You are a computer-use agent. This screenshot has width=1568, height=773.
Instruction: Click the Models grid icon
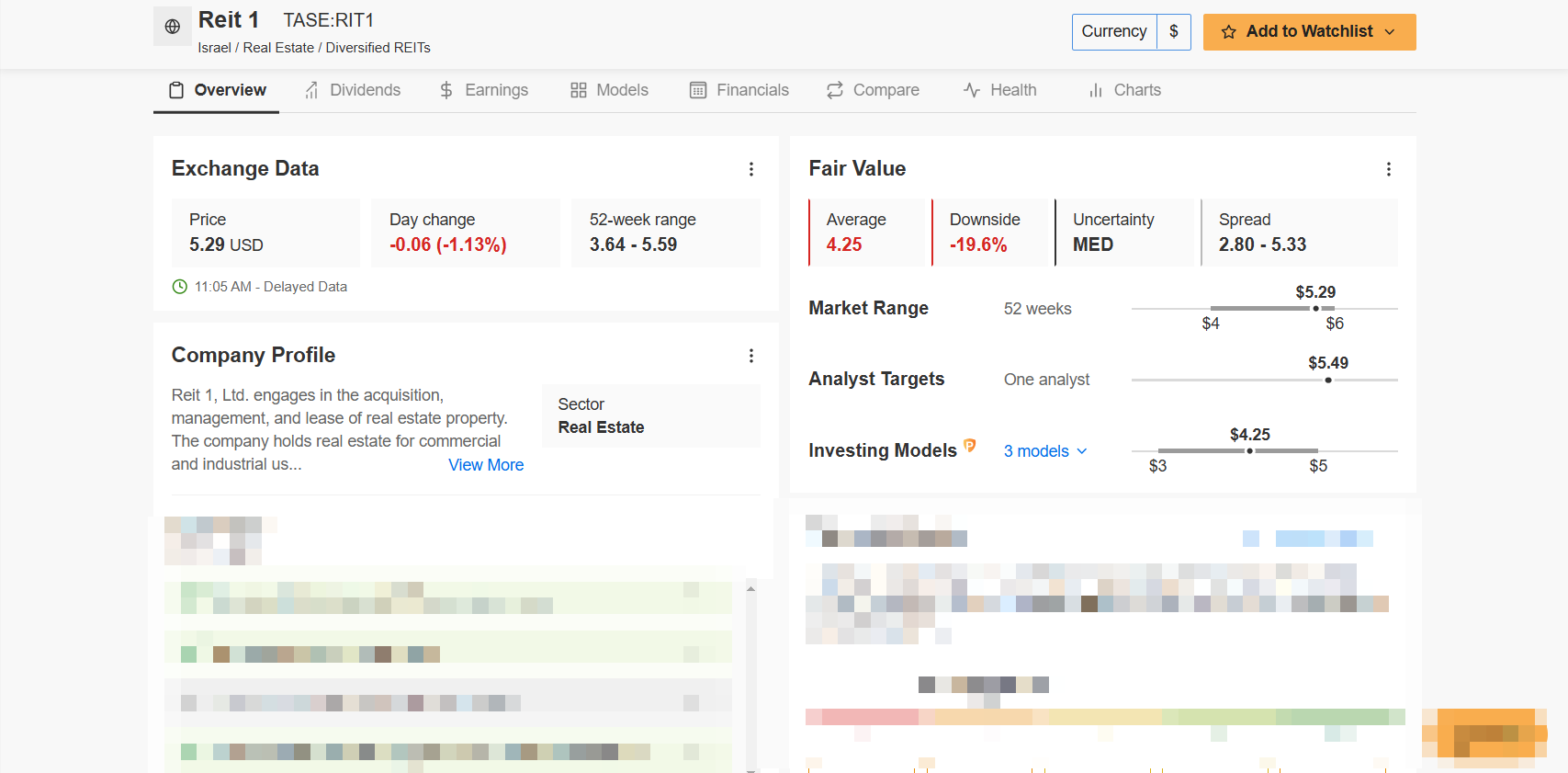pos(579,90)
